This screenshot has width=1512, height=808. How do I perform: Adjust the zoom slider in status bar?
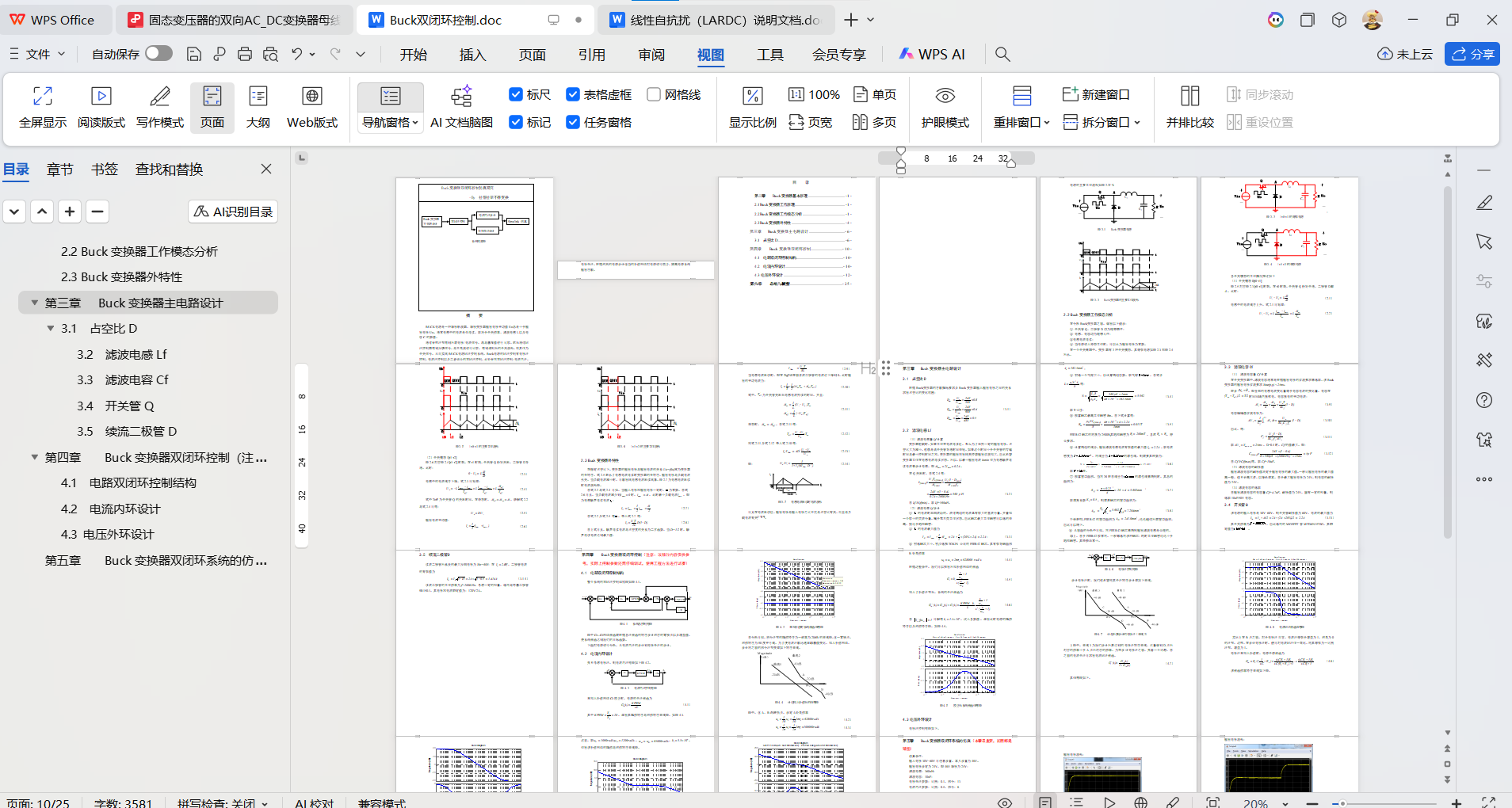coord(1343,803)
